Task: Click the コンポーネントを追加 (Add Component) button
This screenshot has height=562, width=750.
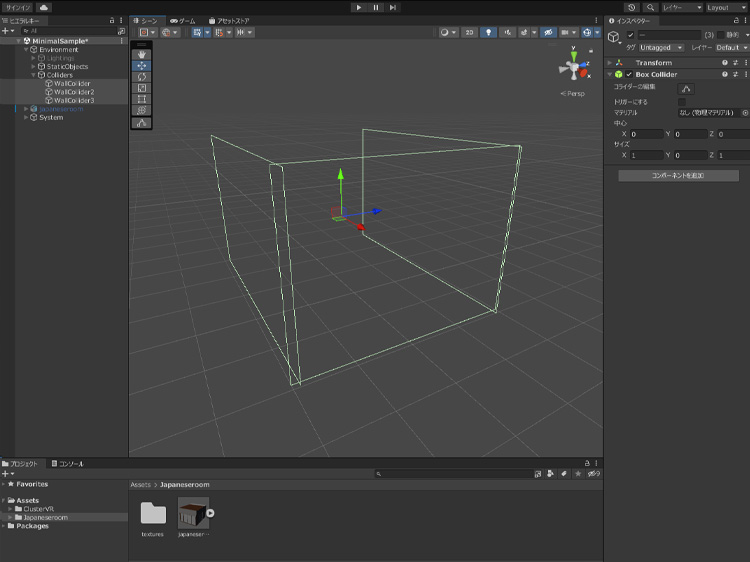Action: coord(678,175)
